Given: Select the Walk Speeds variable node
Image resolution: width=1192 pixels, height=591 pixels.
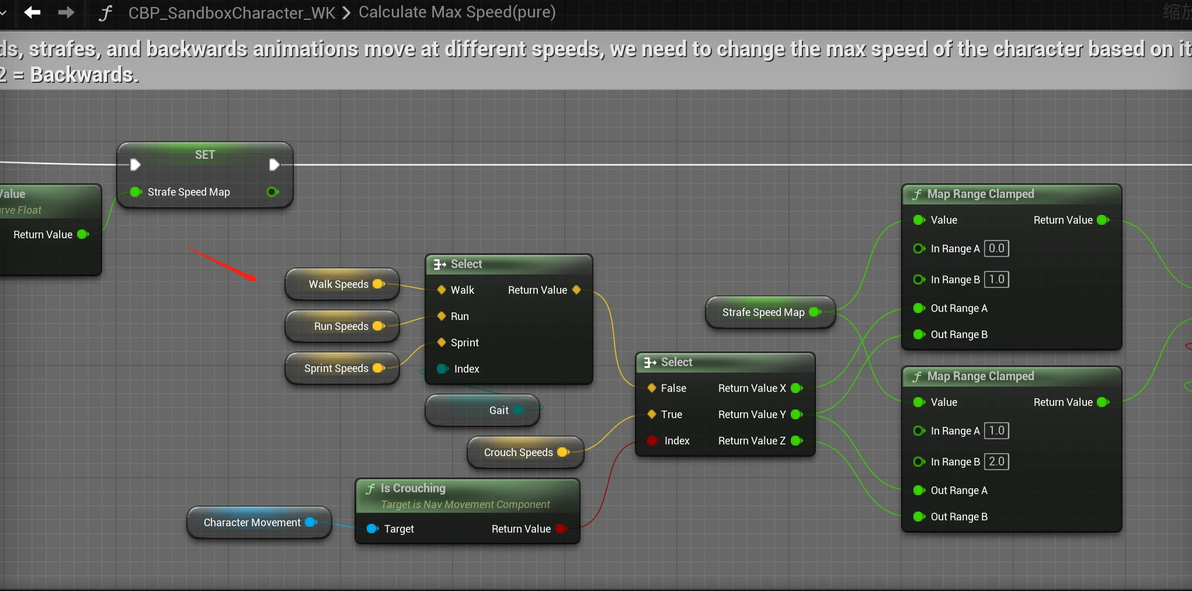Looking at the screenshot, I should tap(342, 284).
